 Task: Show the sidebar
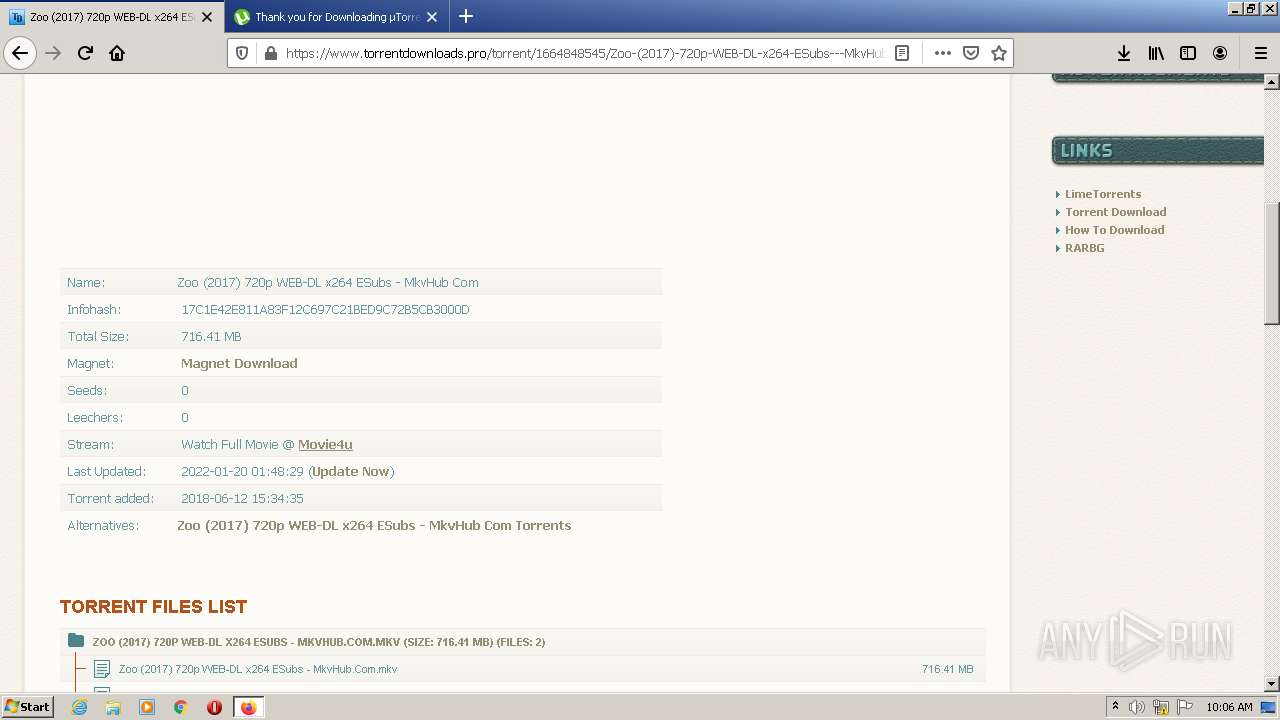[1188, 53]
